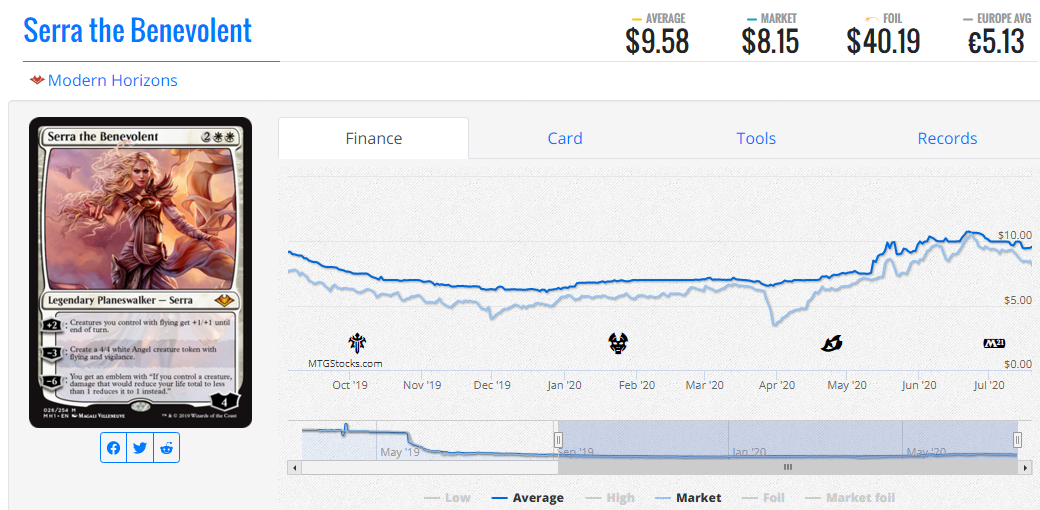Click navigator scrollbar left arrow

296,467
